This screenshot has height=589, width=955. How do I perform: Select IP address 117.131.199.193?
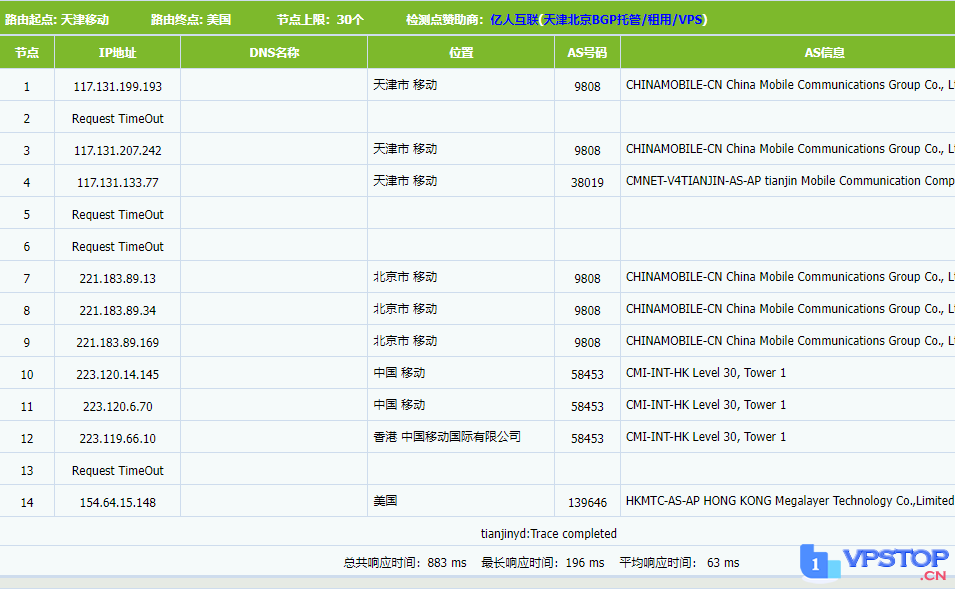coord(118,86)
